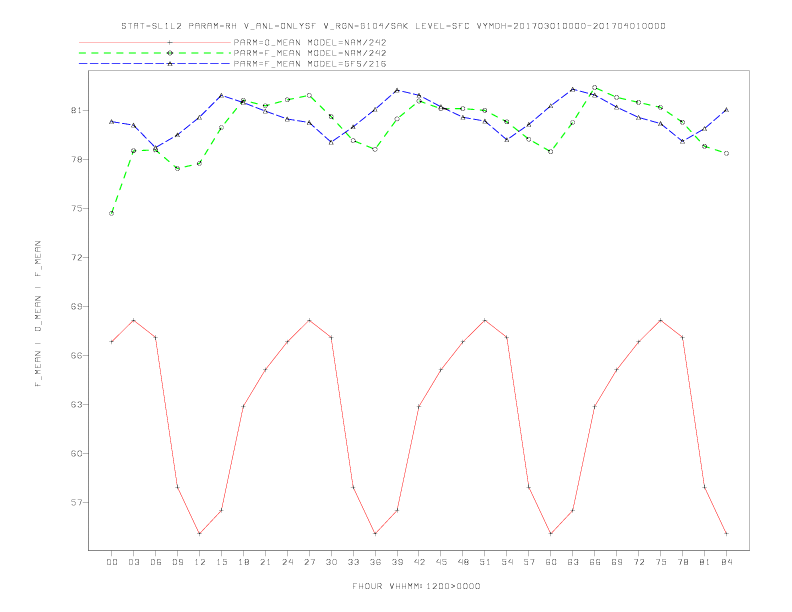
Task: Click x-axis forecast hour label 33
Action: click(x=353, y=562)
